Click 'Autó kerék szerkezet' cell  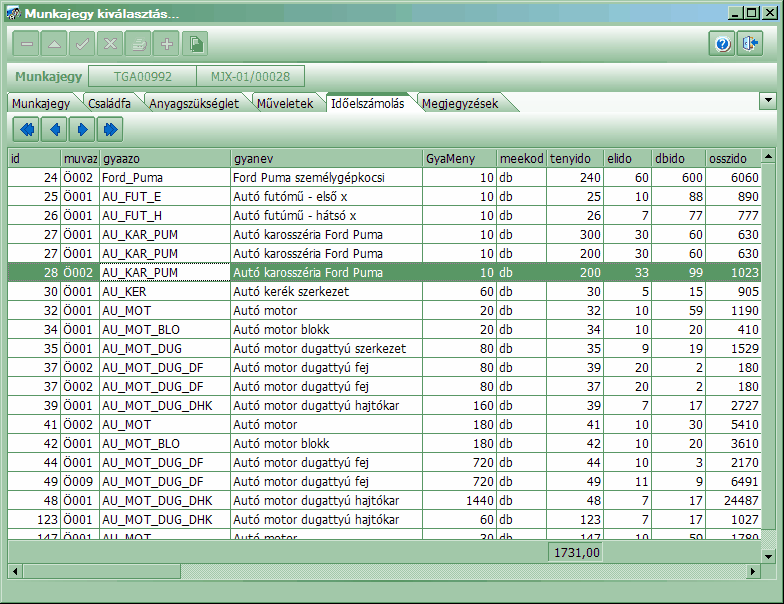pyautogui.click(x=326, y=292)
